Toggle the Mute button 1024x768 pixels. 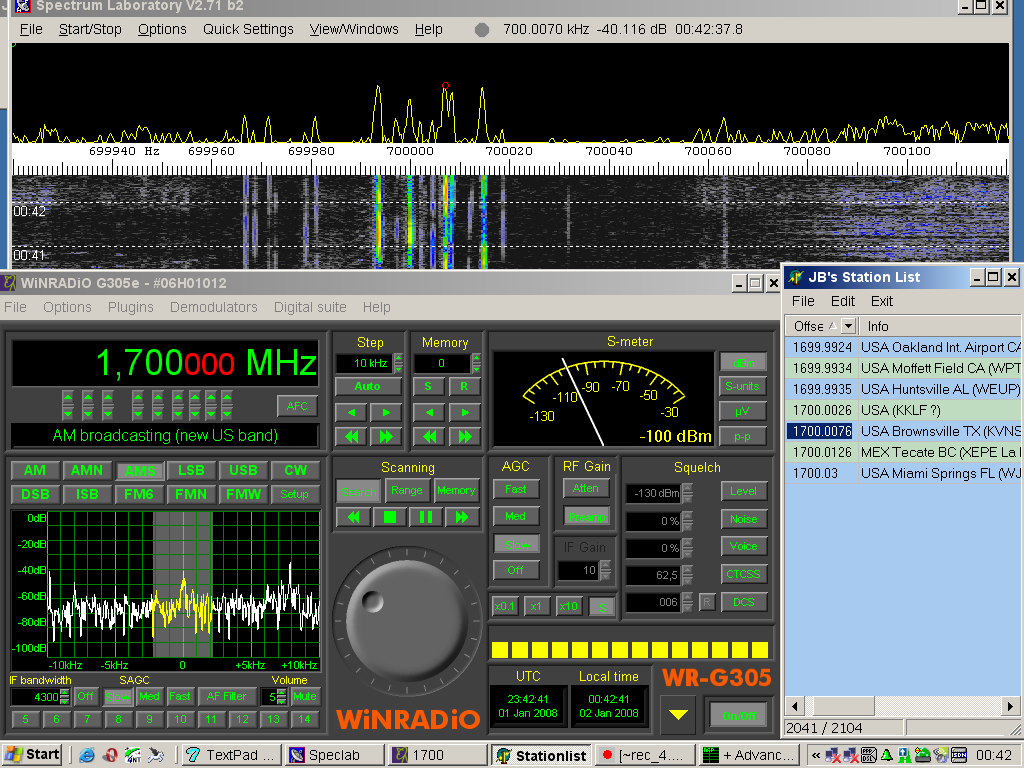(x=304, y=696)
